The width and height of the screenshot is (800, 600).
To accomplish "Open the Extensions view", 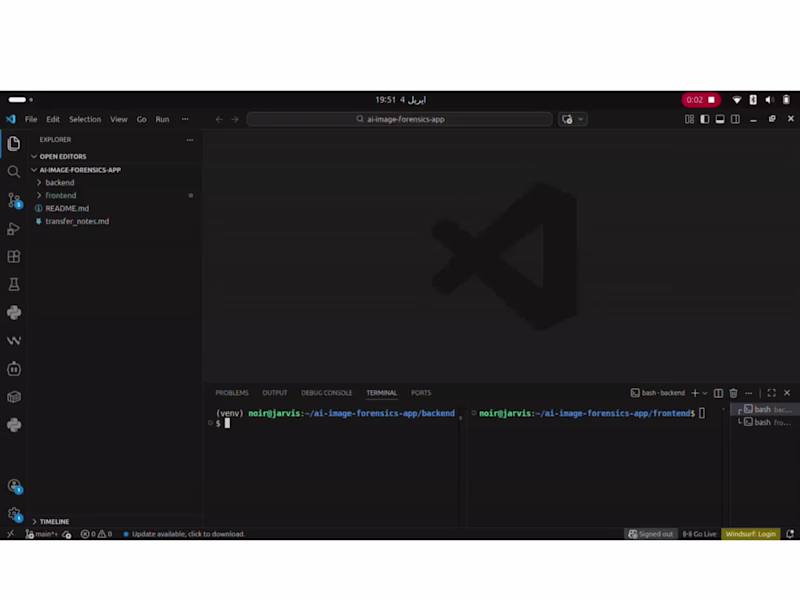I will 14,256.
